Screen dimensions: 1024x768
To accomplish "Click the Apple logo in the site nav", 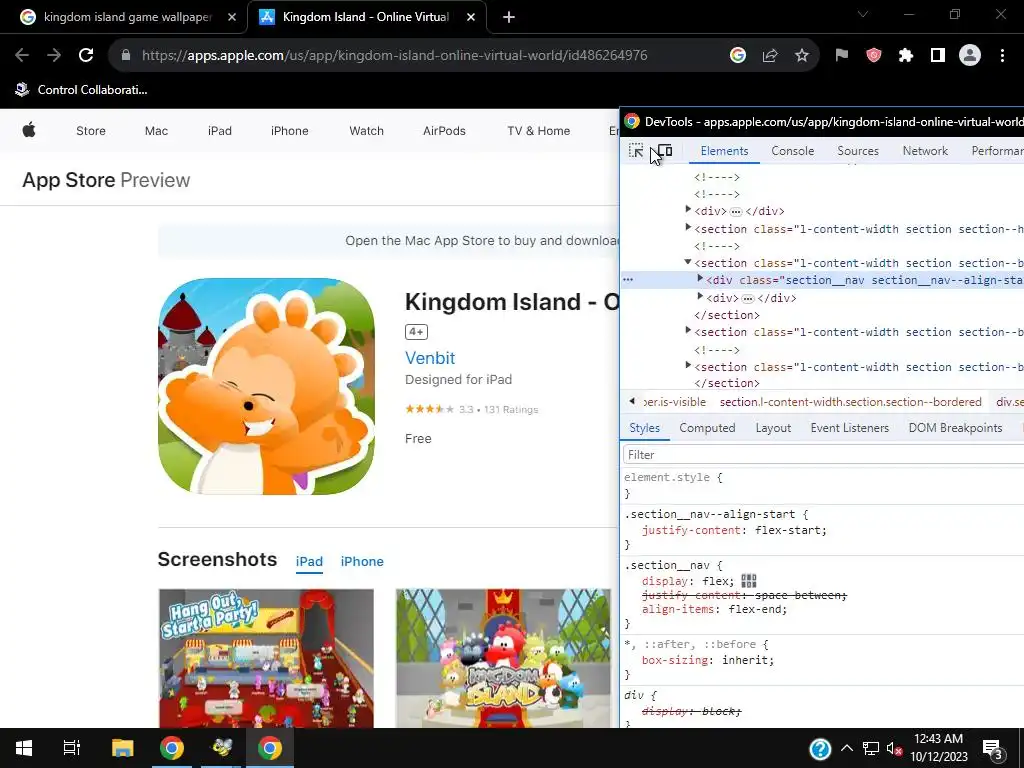I will point(29,130).
